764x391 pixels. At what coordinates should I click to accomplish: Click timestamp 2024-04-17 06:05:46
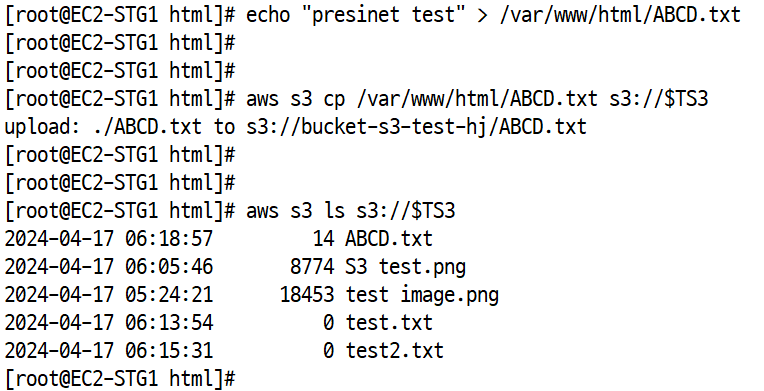[109, 267]
